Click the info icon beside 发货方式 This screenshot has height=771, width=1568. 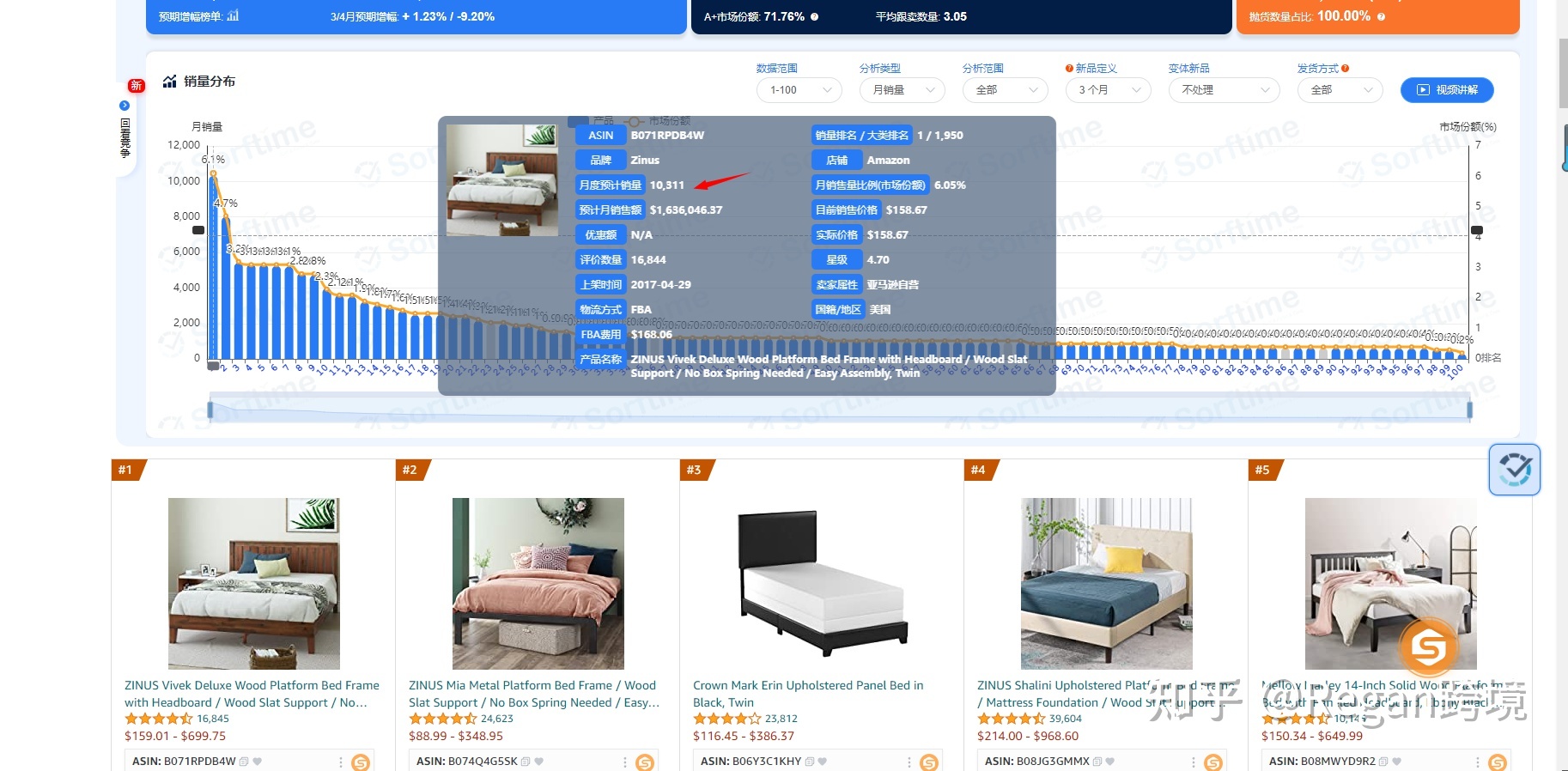click(x=1345, y=69)
